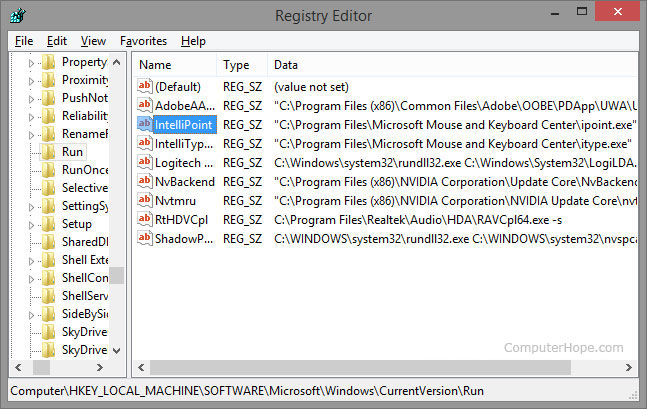Click the RtHDVCpl string value icon
Image resolution: width=647 pixels, height=409 pixels.
point(144,220)
